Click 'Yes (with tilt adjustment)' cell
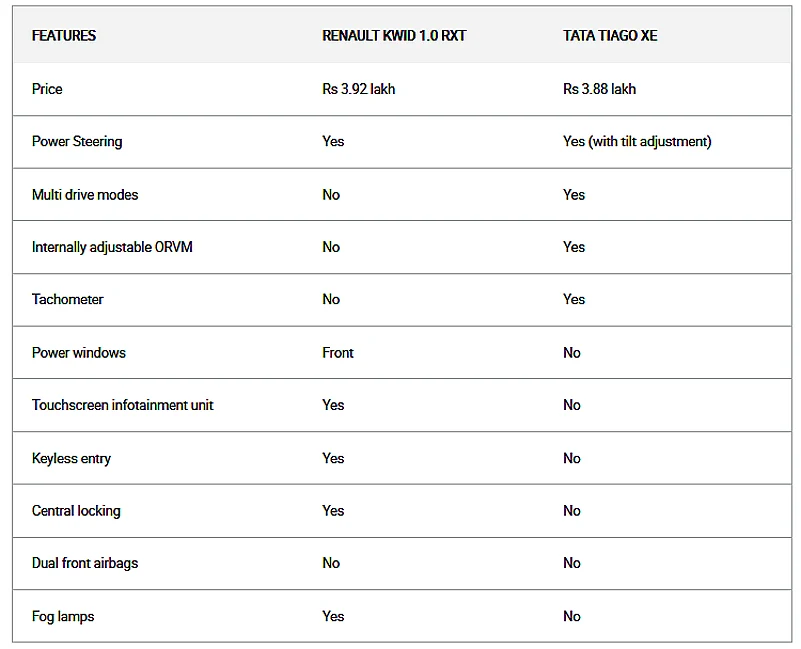 click(637, 142)
